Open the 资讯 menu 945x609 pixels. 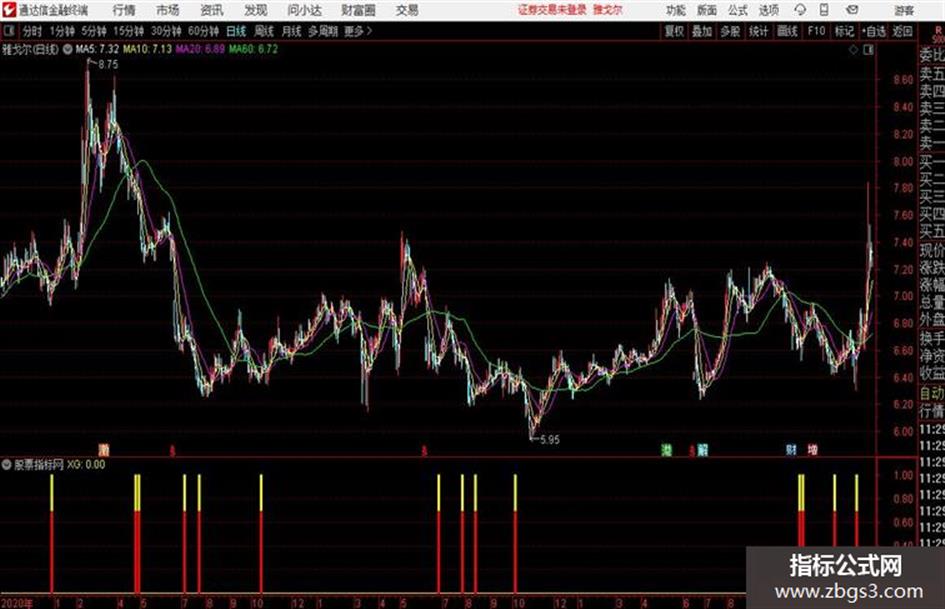click(x=212, y=10)
